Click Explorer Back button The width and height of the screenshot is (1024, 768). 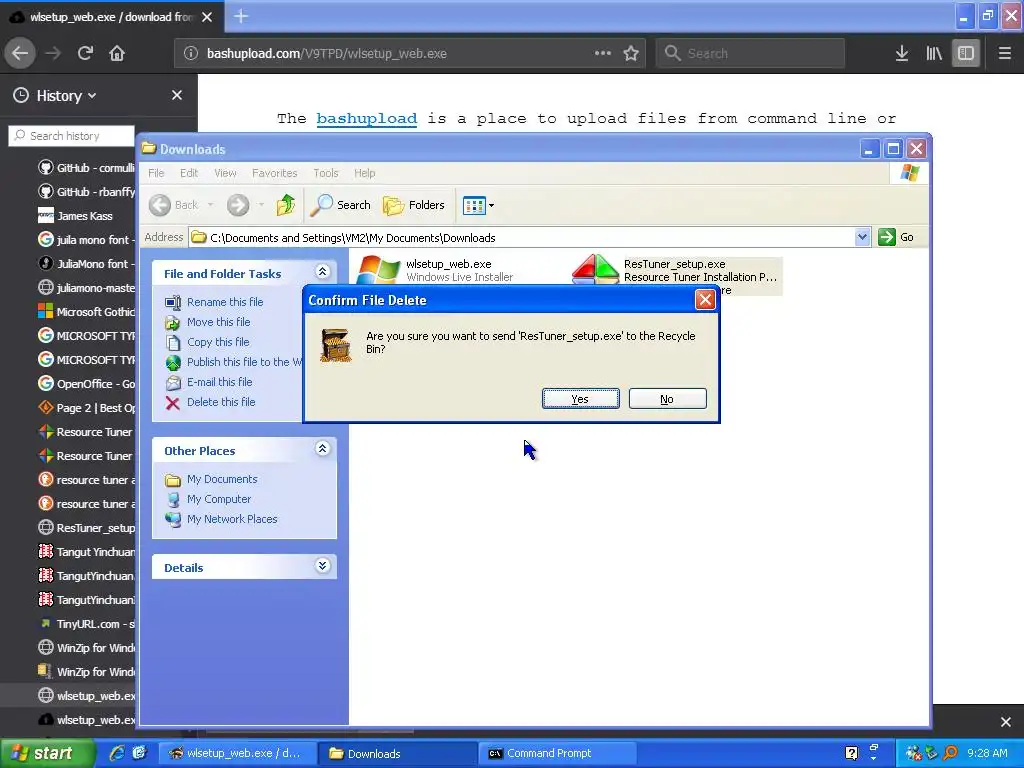173,205
